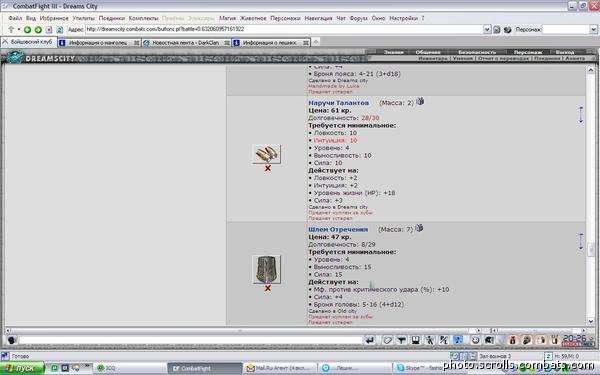Delete Наручи Талантов with the red X
The image size is (600, 375).
pos(267,168)
